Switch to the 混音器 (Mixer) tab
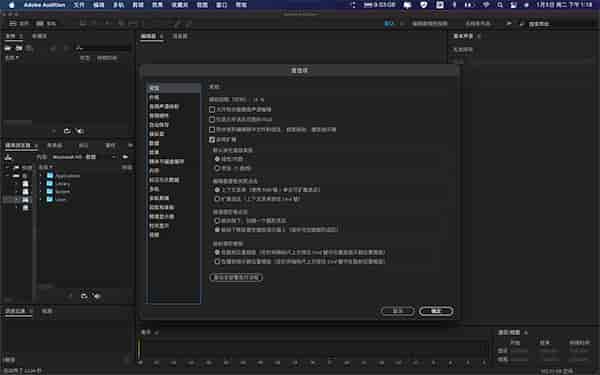This screenshot has width=600, height=375. 180,36
